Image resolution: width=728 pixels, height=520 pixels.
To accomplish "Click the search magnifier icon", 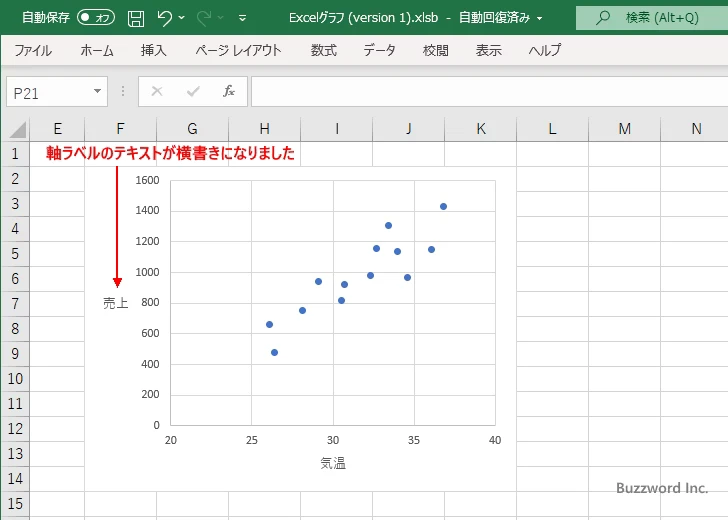I will pyautogui.click(x=603, y=18).
